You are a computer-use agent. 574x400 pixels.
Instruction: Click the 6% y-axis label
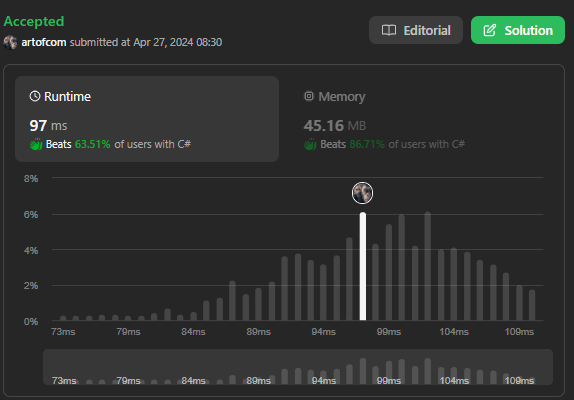(31, 214)
